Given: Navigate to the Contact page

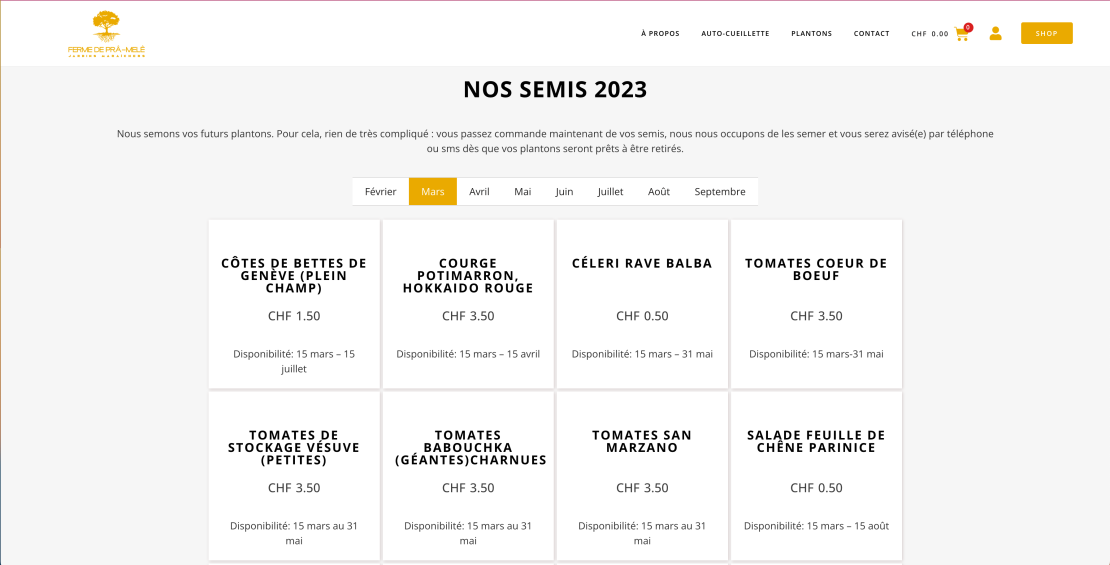Looking at the screenshot, I should (x=871, y=34).
